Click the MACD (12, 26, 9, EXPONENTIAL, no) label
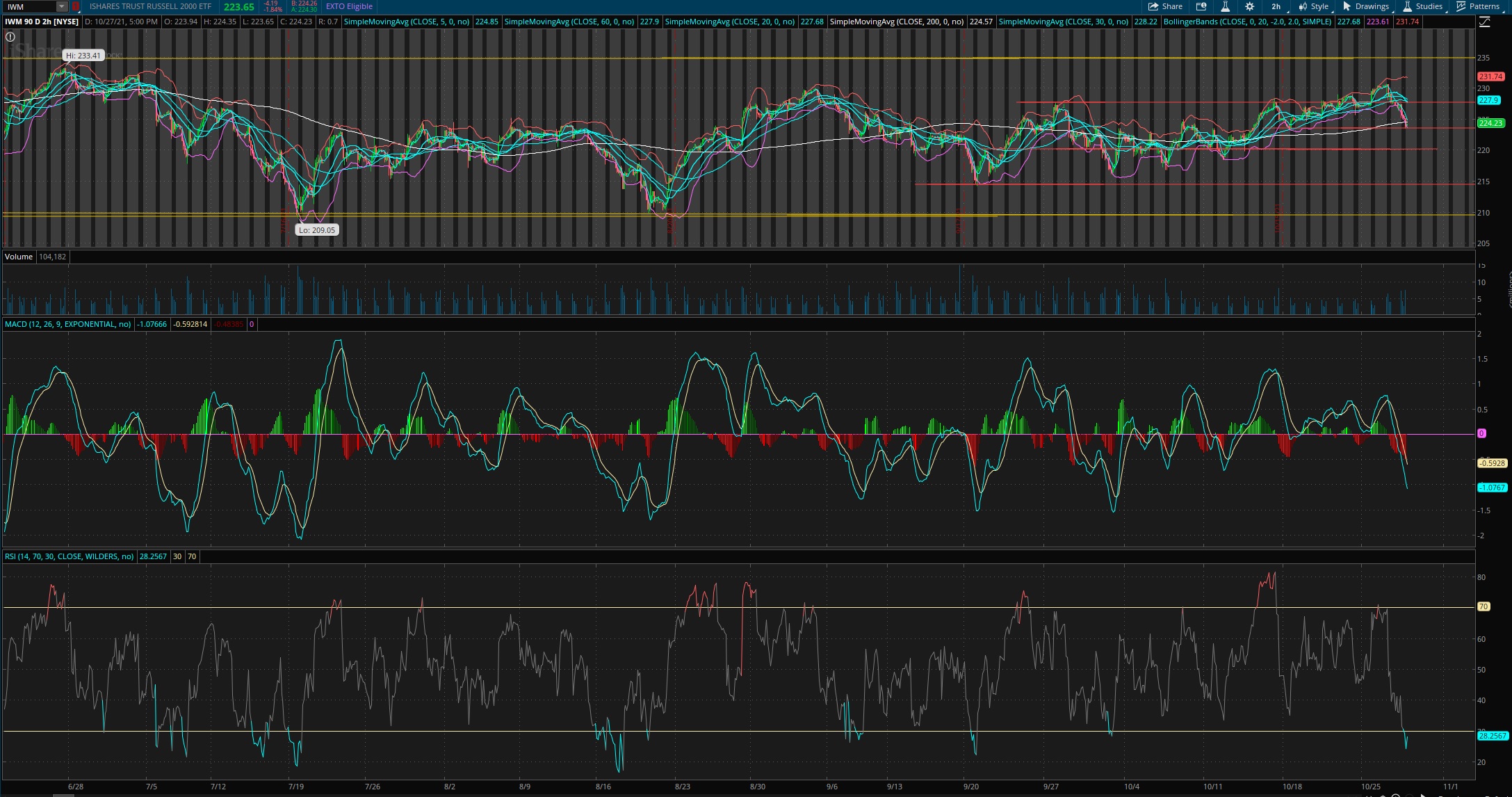1512x797 pixels. click(x=67, y=324)
